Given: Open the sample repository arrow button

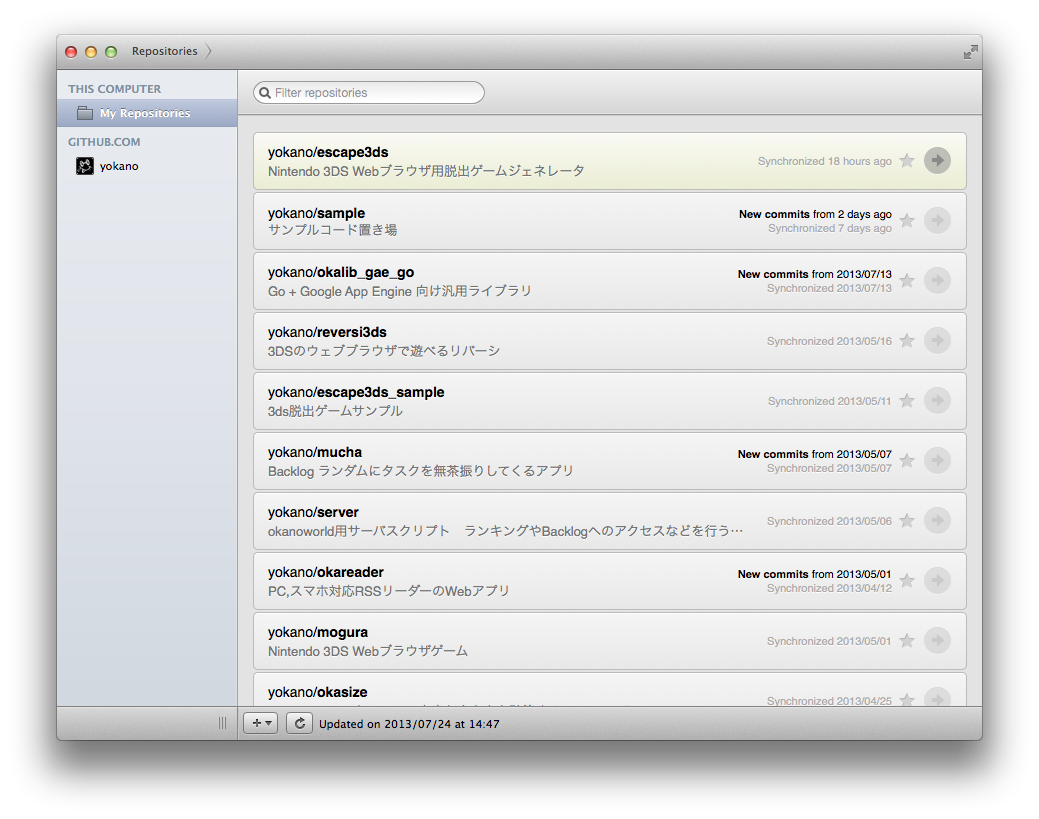Looking at the screenshot, I should 938,220.
